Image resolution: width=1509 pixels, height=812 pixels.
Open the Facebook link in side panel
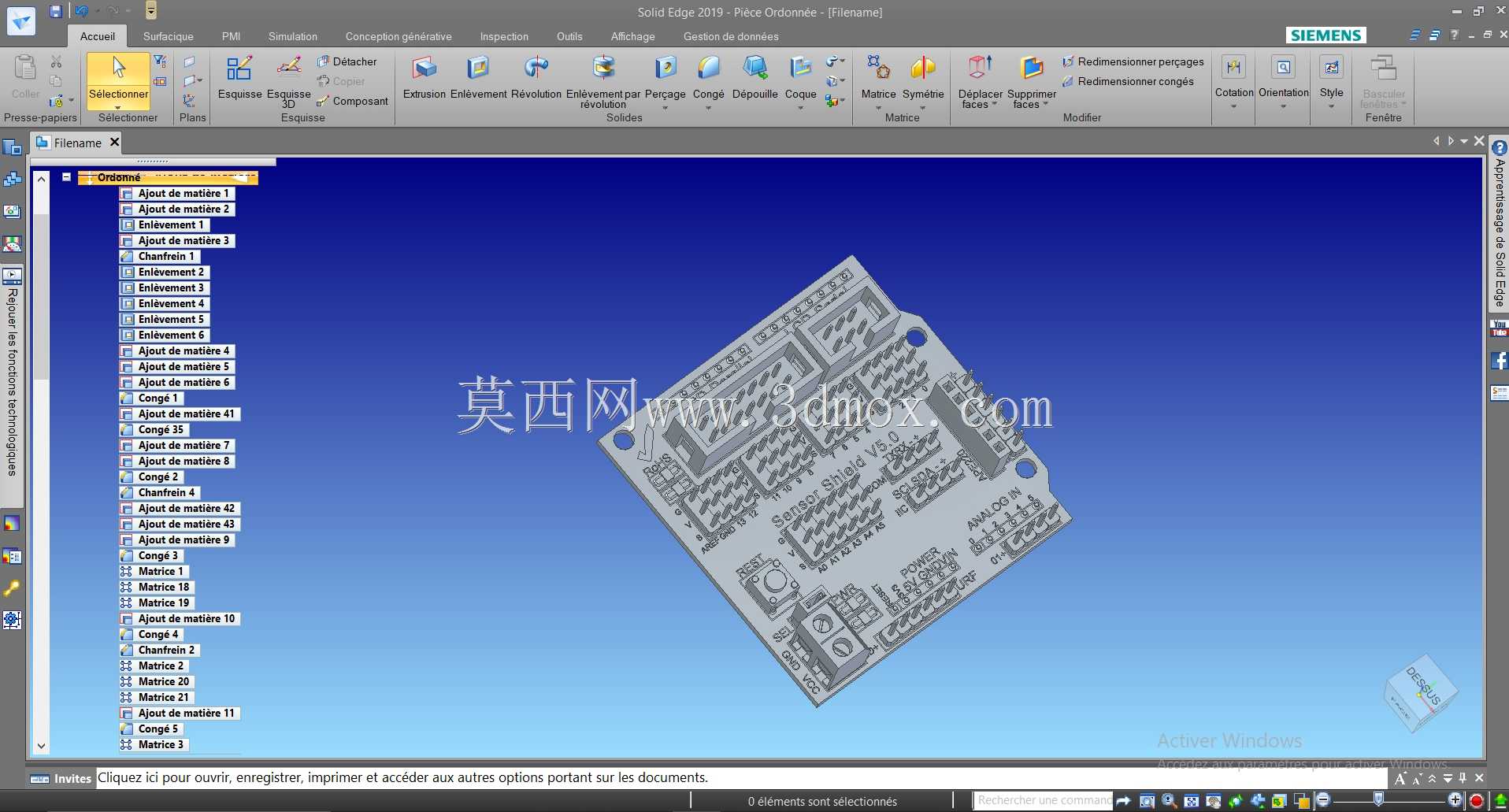(1500, 361)
